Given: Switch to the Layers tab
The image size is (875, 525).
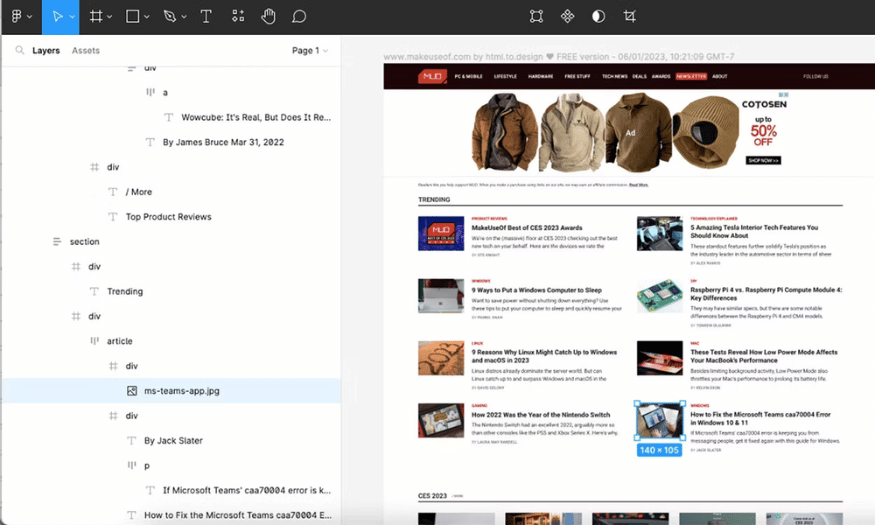Looking at the screenshot, I should click(x=46, y=50).
